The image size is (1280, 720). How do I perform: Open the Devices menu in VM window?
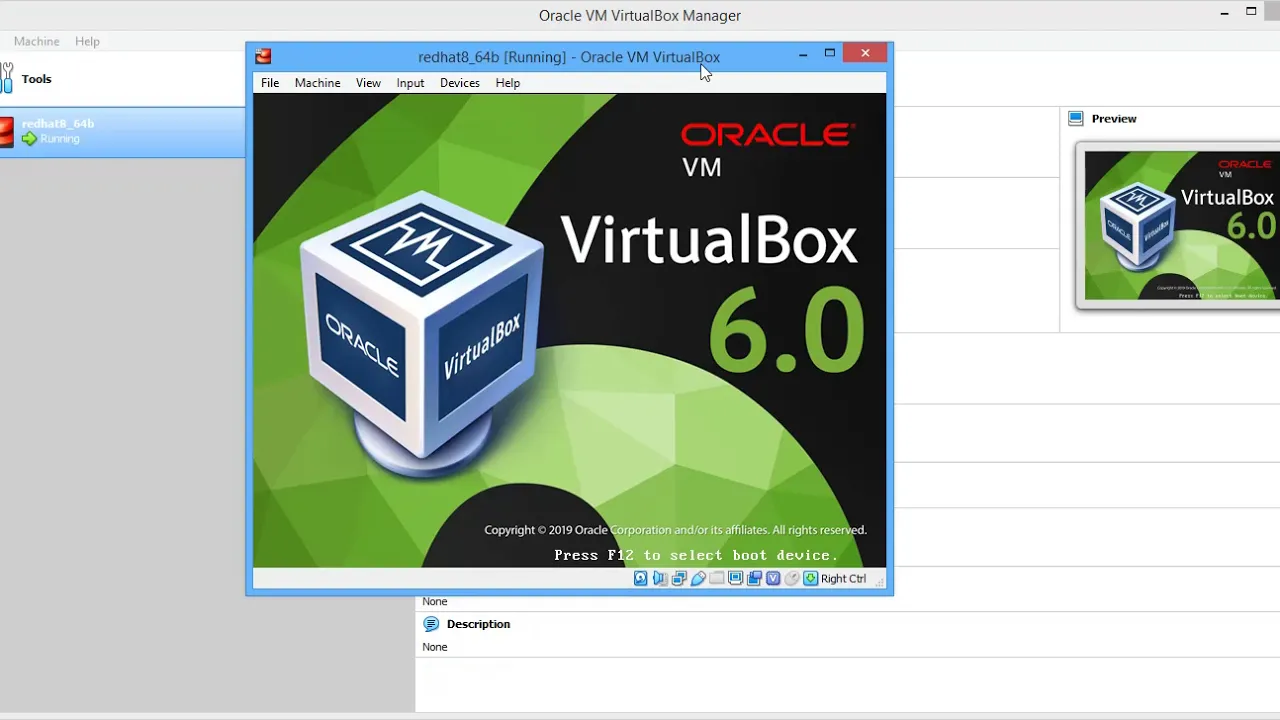click(459, 83)
